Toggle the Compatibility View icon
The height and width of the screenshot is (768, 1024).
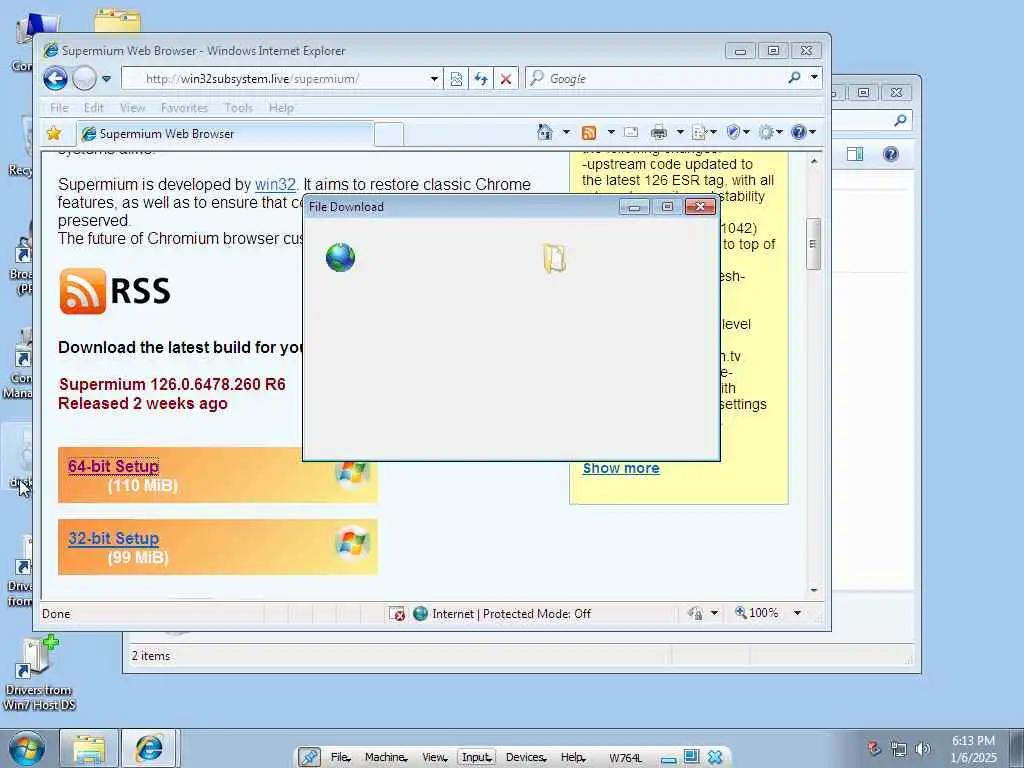pos(456,79)
